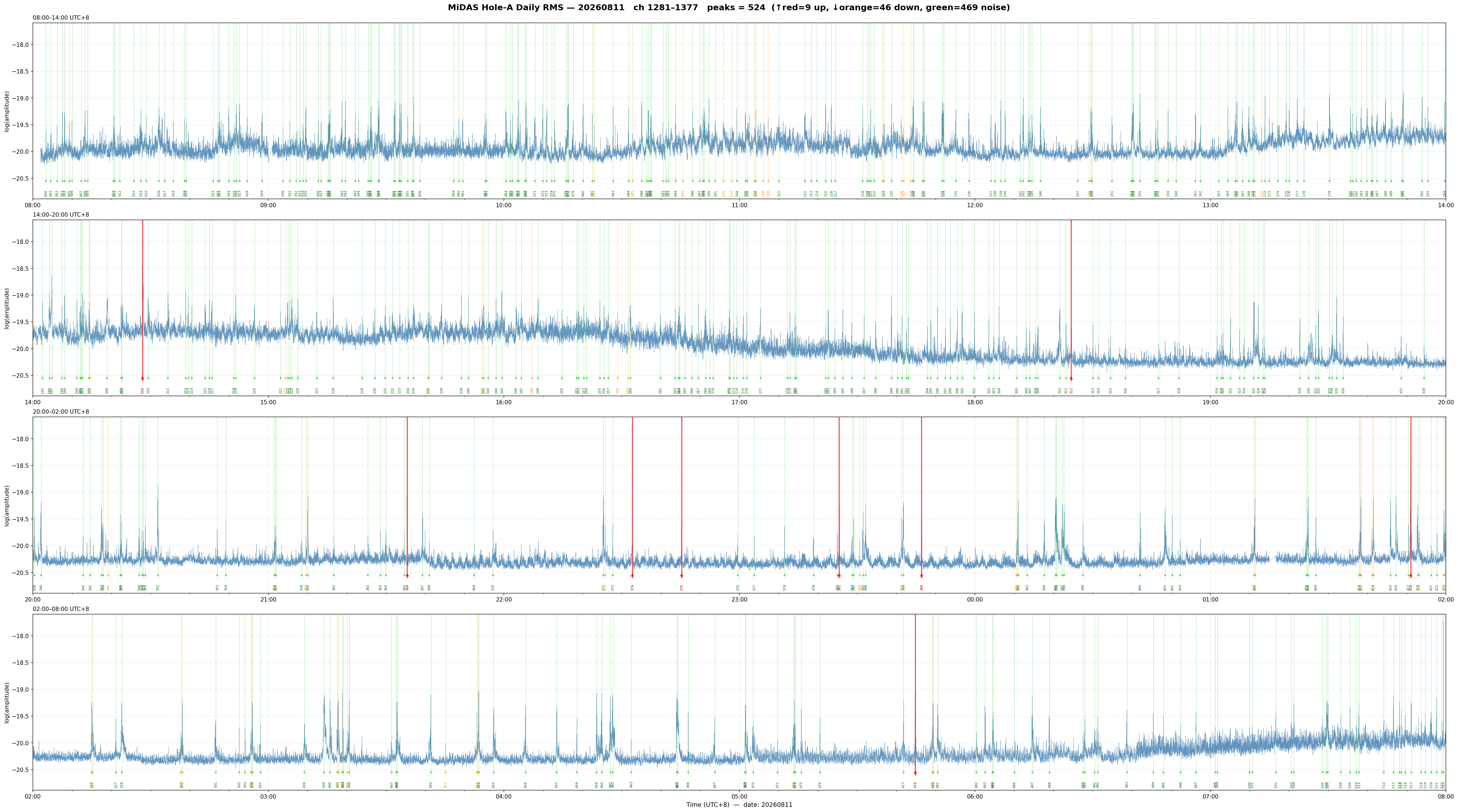
Task: Select red up-peak marker 366
Action: click(x=407, y=575)
